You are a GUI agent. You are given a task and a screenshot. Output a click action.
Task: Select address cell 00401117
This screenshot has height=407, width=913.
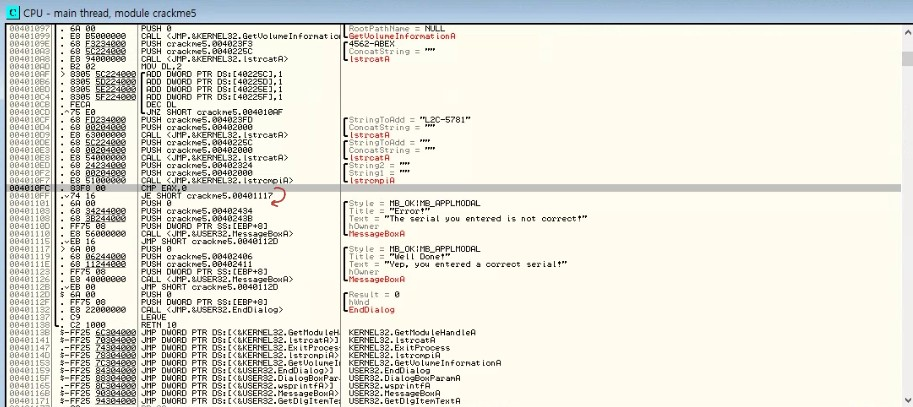[29, 249]
